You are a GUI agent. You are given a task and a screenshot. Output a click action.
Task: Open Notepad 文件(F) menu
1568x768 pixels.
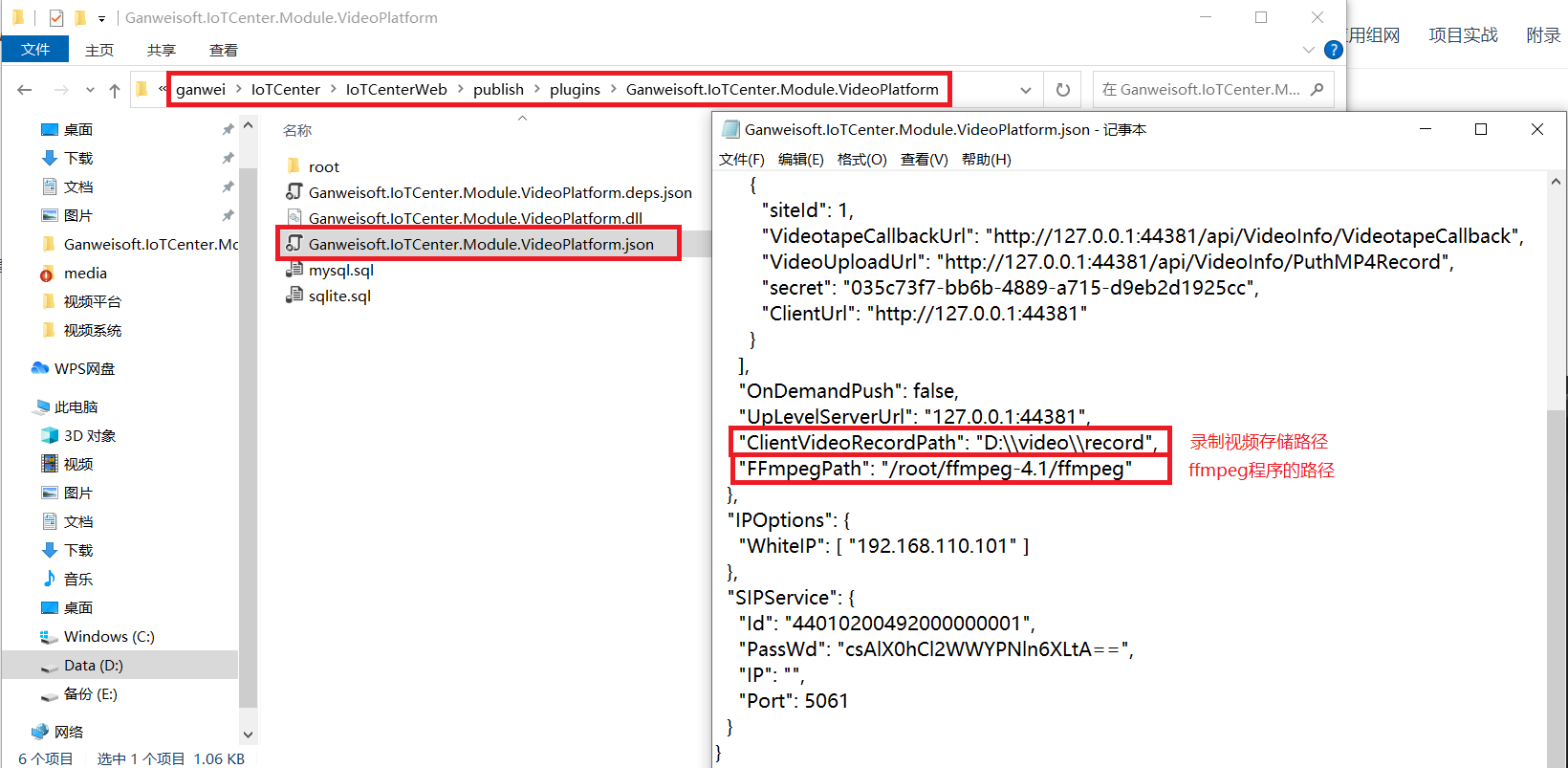742,159
